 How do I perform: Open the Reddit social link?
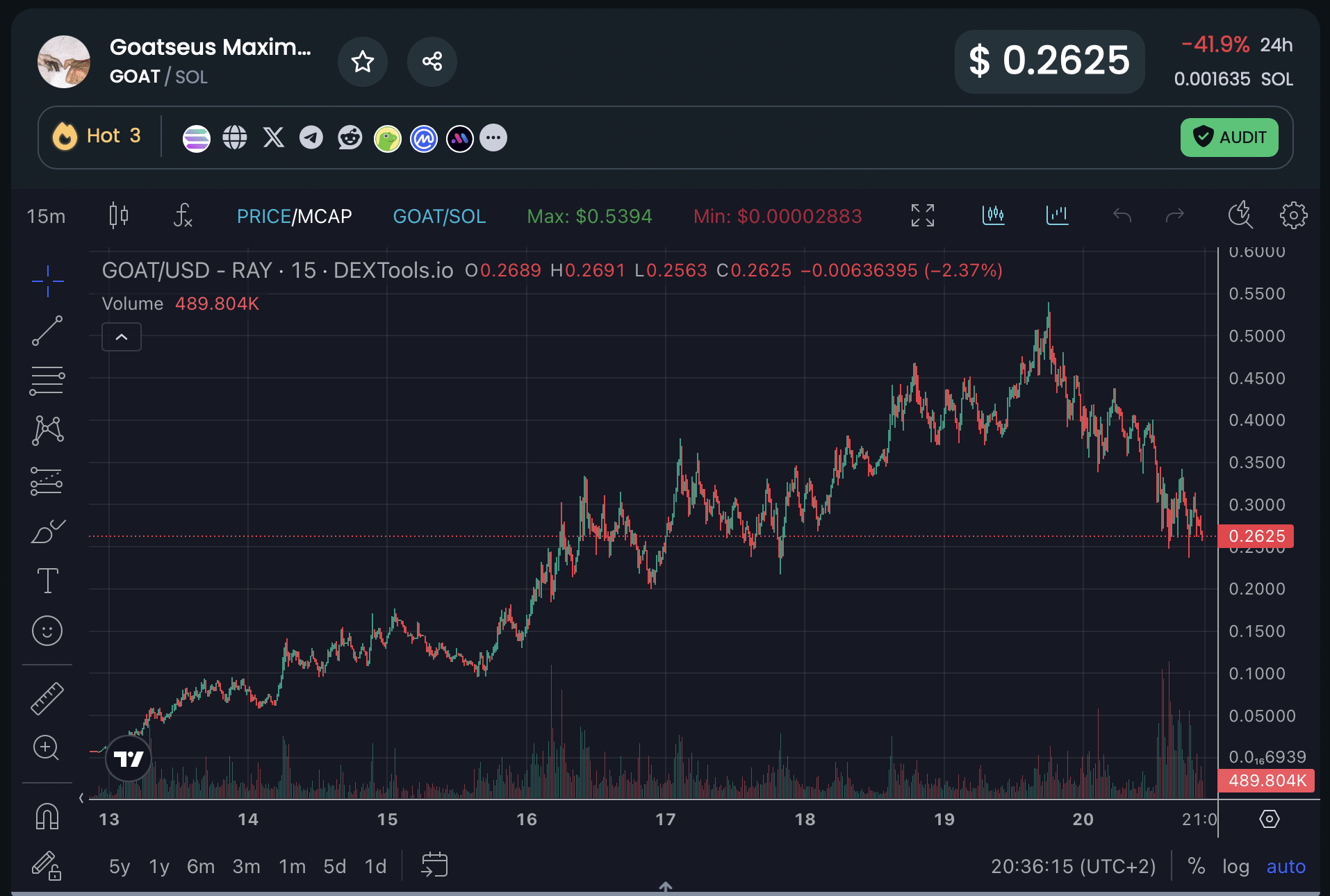[350, 138]
